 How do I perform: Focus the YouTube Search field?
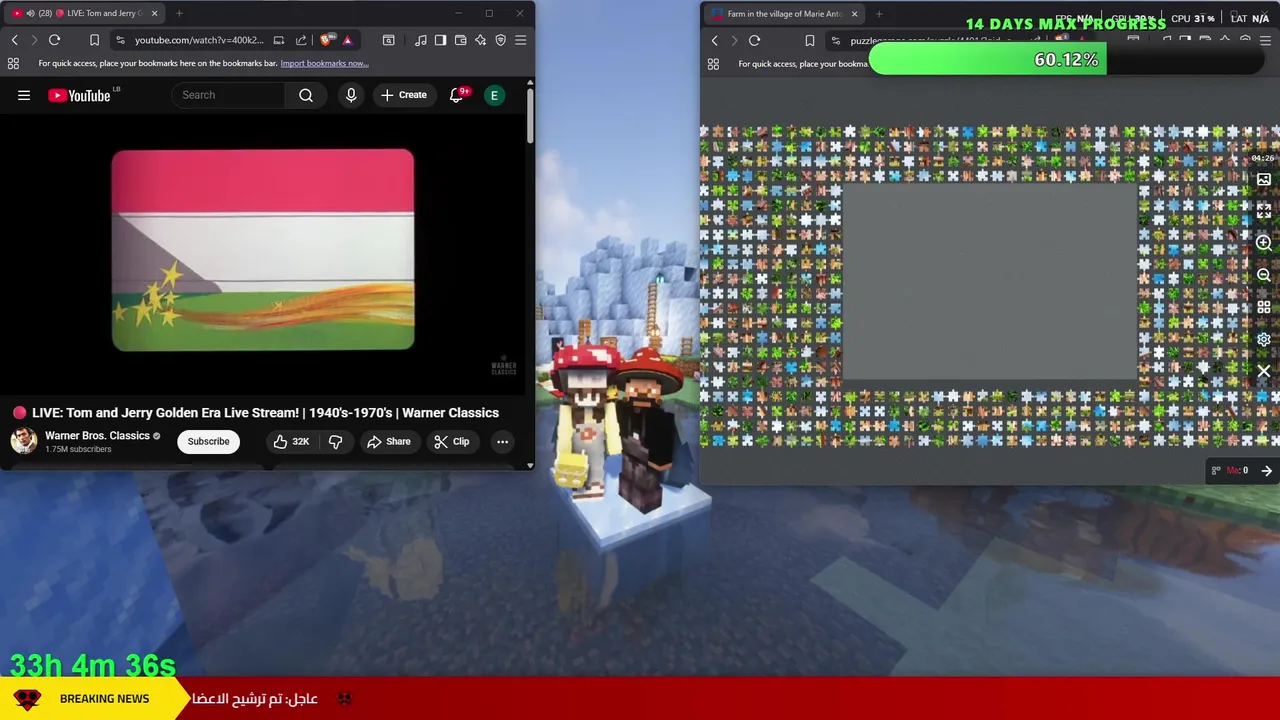tap(230, 95)
